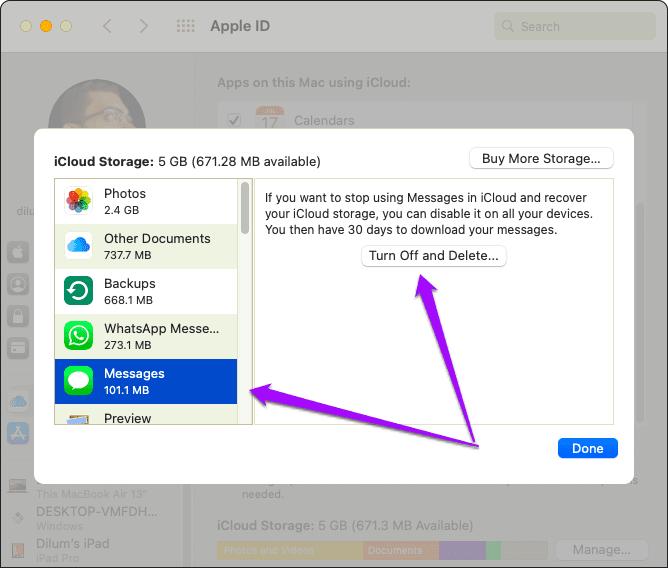Open the iCloud sidebar icon
The height and width of the screenshot is (568, 668).
[x=18, y=401]
